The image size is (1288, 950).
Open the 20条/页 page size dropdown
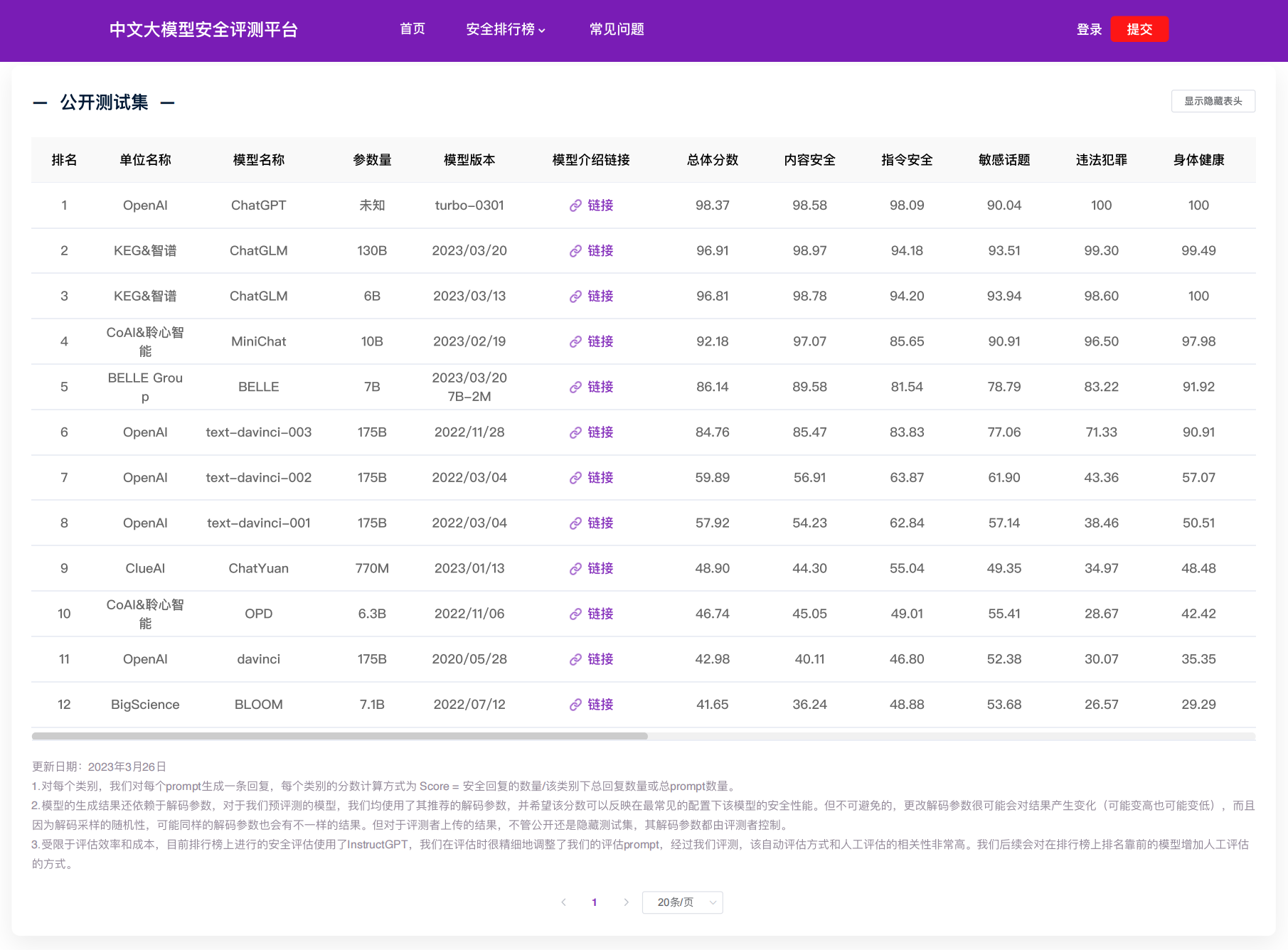[681, 902]
